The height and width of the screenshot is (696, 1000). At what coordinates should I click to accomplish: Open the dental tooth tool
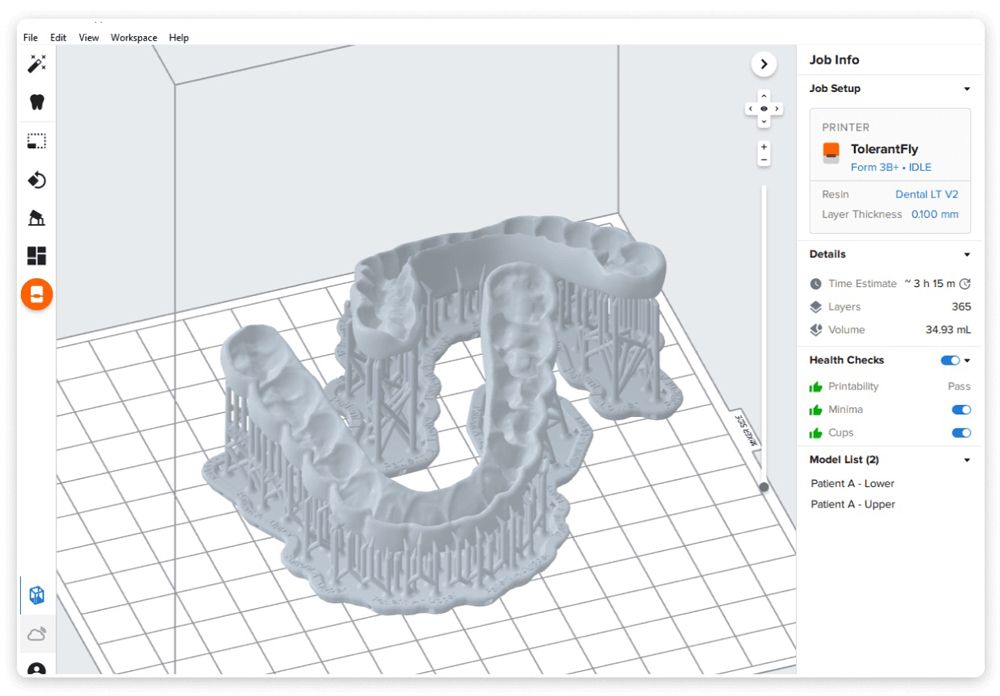click(37, 102)
